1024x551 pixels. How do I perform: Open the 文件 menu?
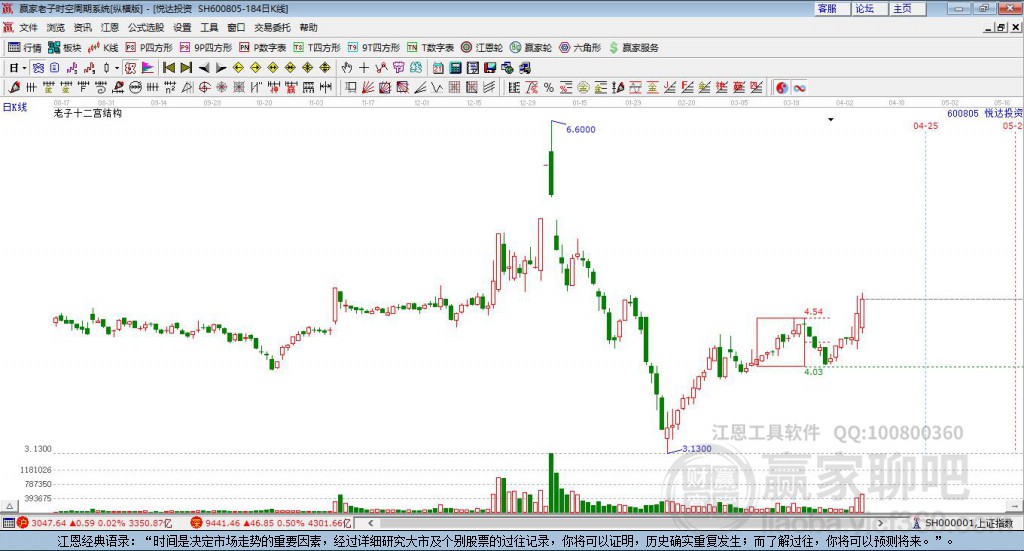[x=28, y=27]
